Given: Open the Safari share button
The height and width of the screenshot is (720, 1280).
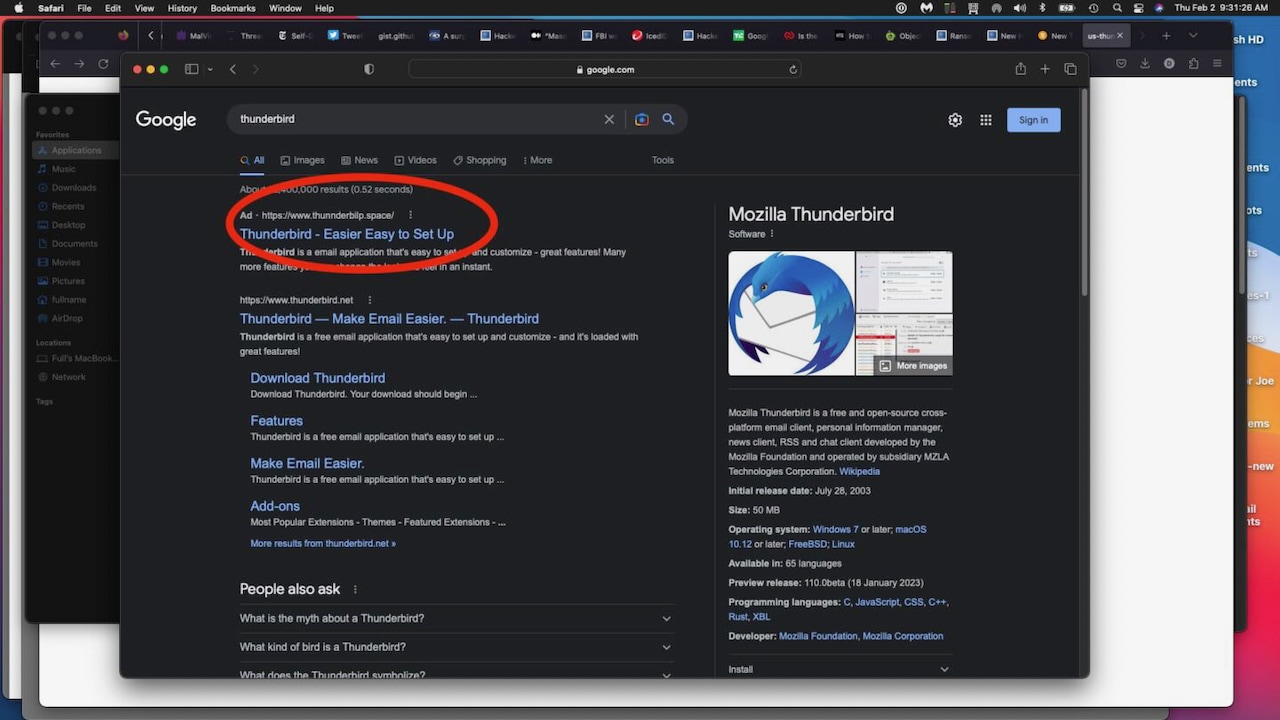Looking at the screenshot, I should coord(1020,69).
